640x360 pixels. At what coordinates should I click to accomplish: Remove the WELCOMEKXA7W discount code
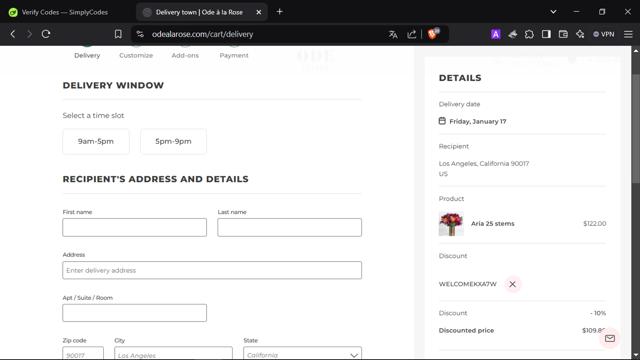click(512, 284)
